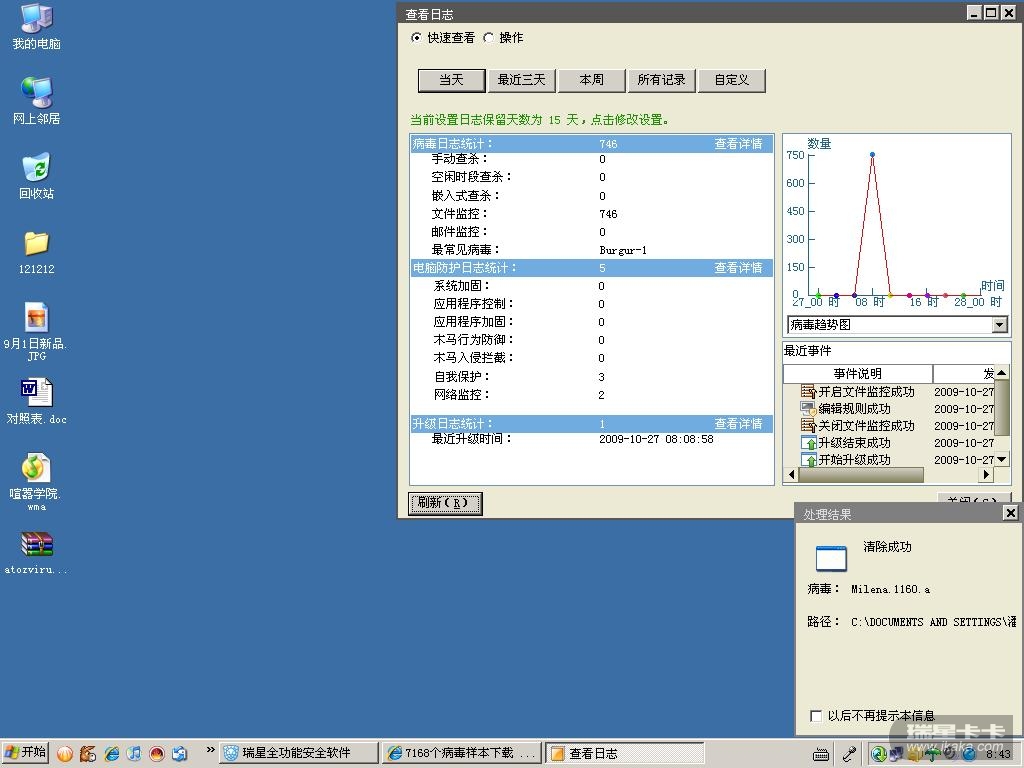Click the 编辑规则成功 event icon
This screenshot has width=1024, height=768.
pyautogui.click(x=809, y=409)
